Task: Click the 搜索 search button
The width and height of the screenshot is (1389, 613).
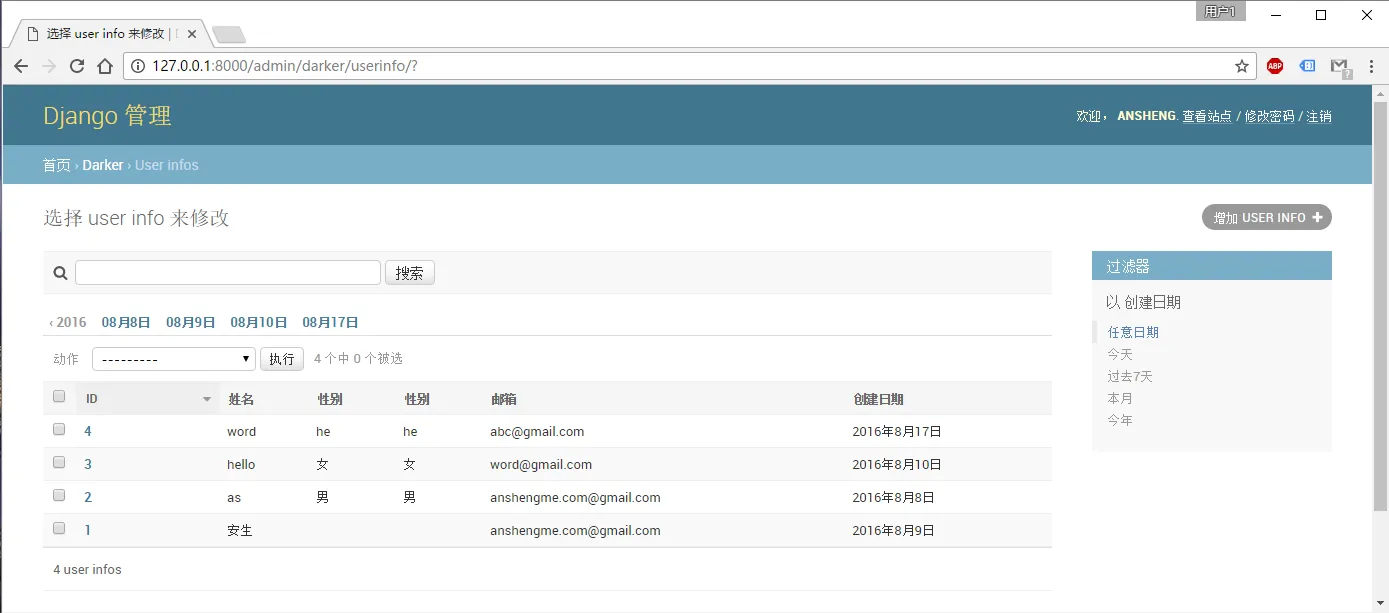Action: click(x=410, y=272)
